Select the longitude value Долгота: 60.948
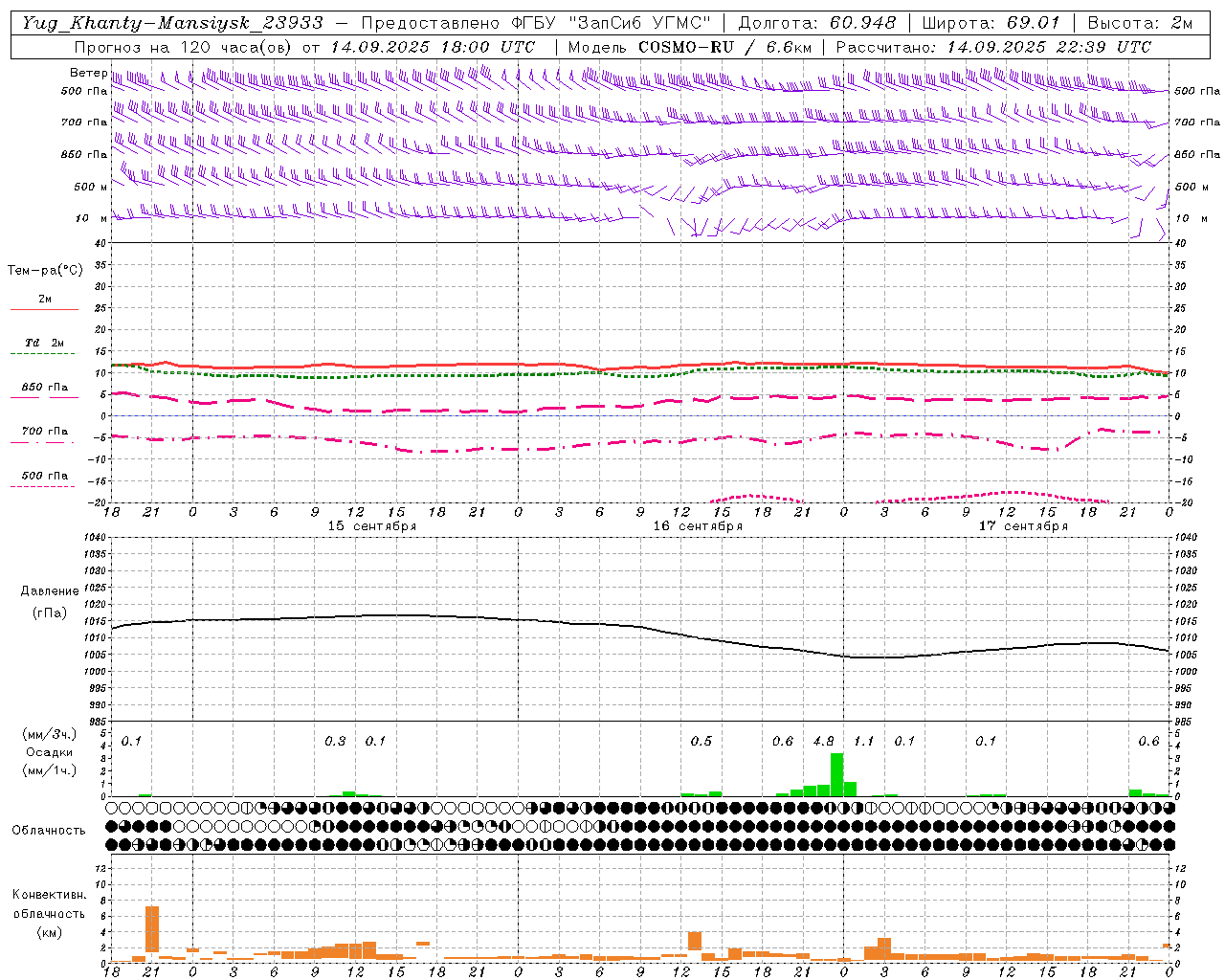 pos(817,23)
